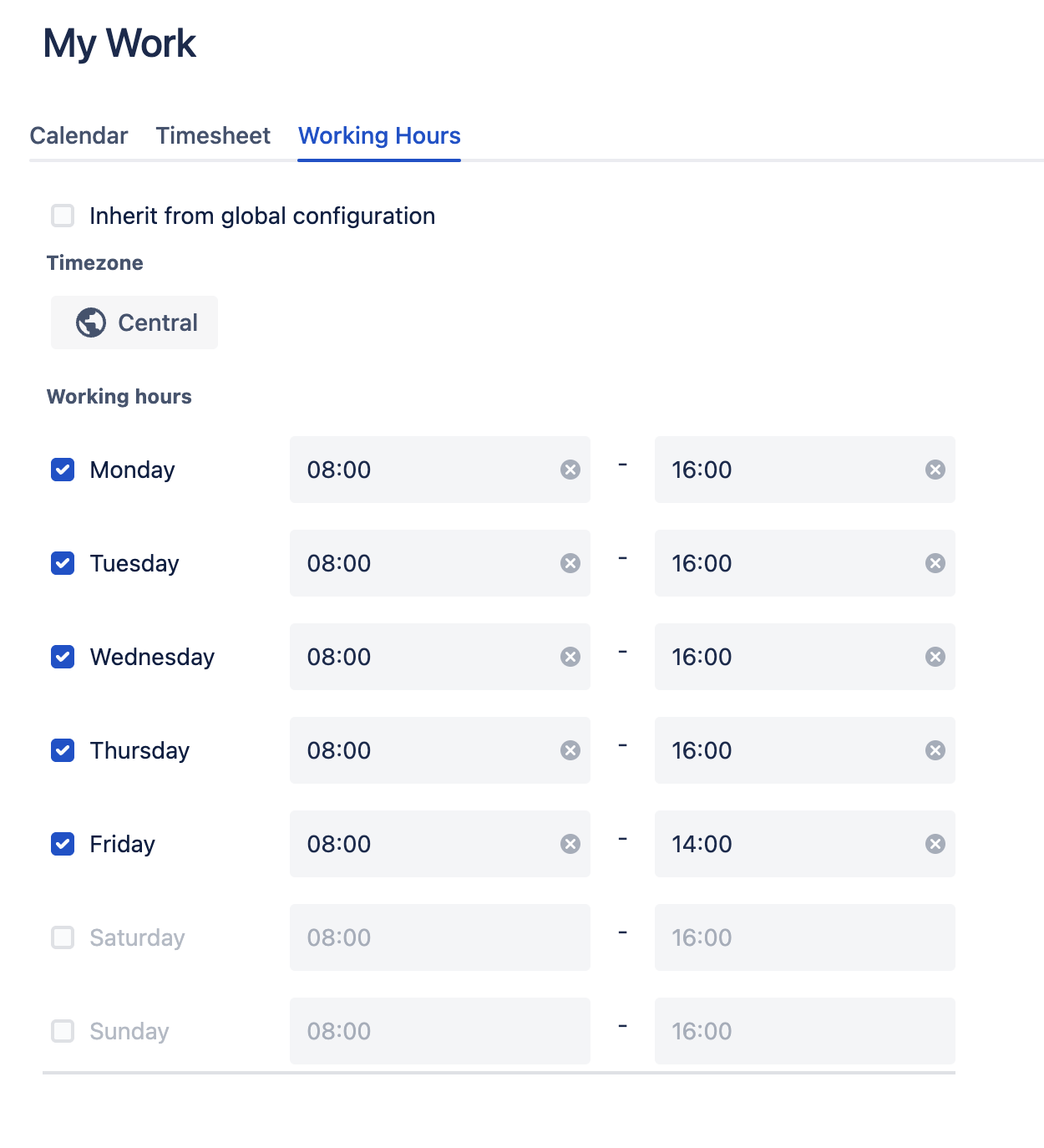Image resolution: width=1044 pixels, height=1148 pixels.
Task: Enable the Saturday checkbox
Action: 63,937
